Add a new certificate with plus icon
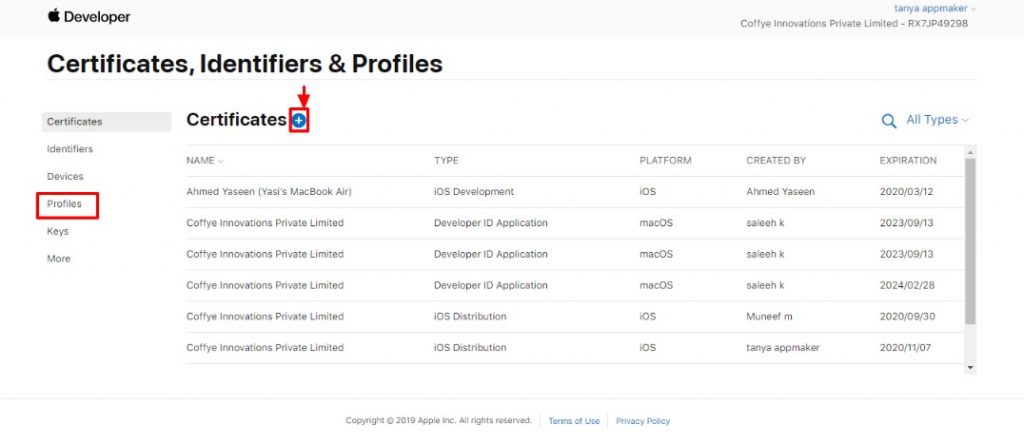Screen dimensions: 1024x444 [299, 120]
